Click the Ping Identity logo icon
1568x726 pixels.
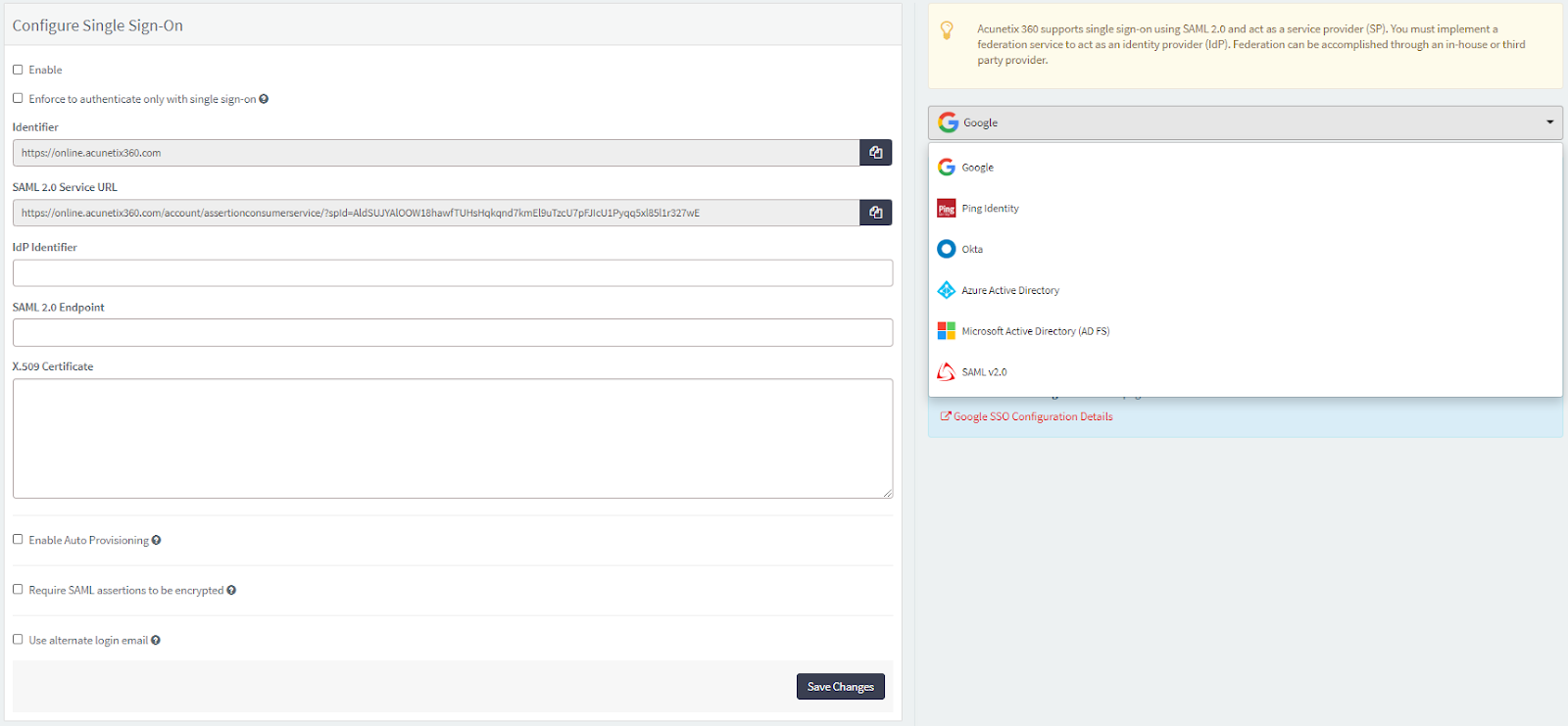point(947,209)
